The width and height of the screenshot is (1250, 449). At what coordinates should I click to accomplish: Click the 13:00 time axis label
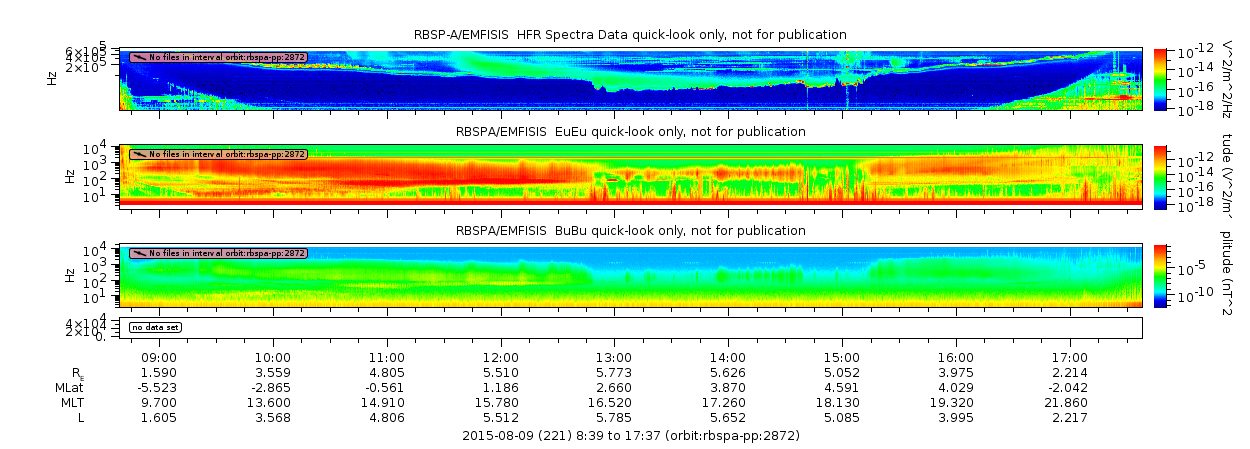click(x=614, y=357)
